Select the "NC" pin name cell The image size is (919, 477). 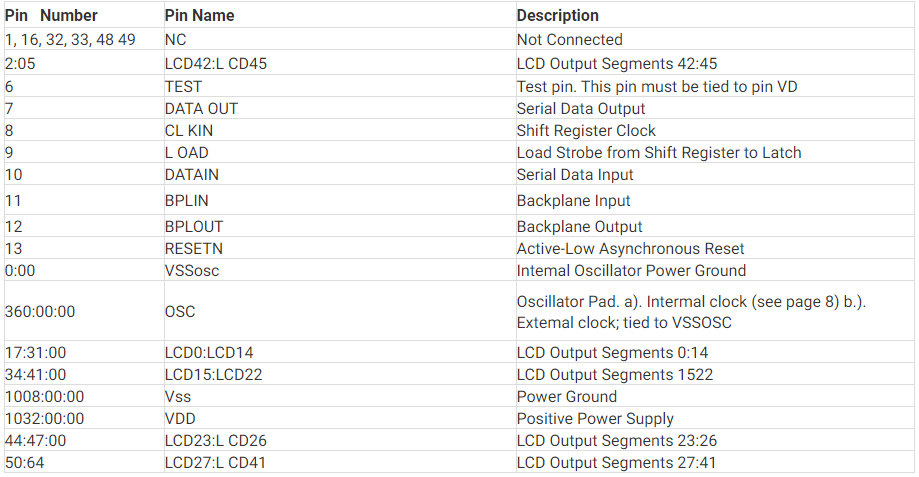coord(176,40)
